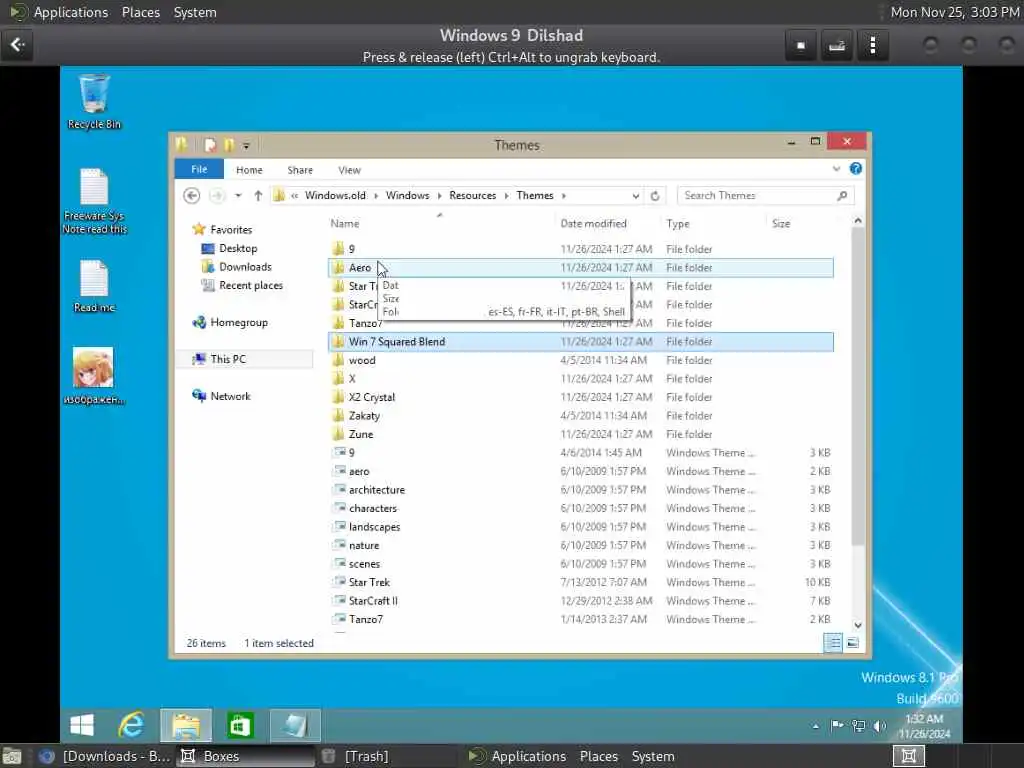The width and height of the screenshot is (1024, 768).
Task: Open the Windows Store taskbar icon
Action: pyautogui.click(x=240, y=725)
